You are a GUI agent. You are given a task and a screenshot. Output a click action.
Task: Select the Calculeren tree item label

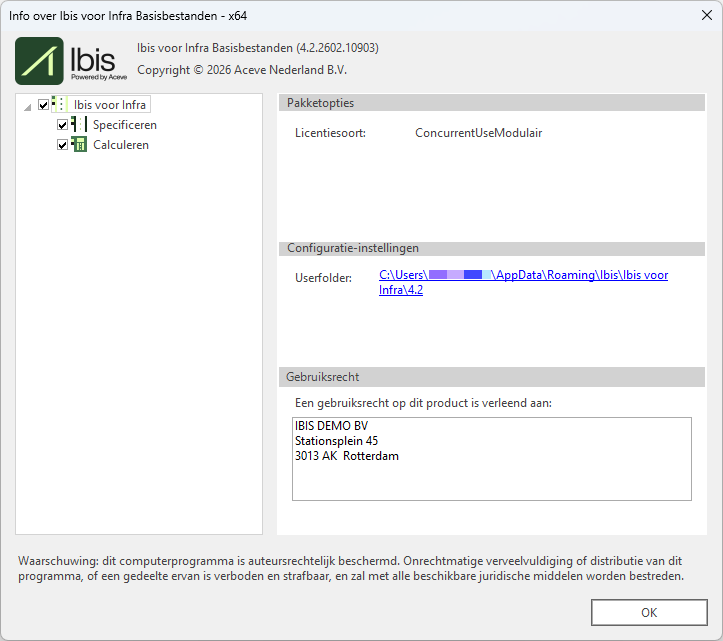click(x=121, y=145)
